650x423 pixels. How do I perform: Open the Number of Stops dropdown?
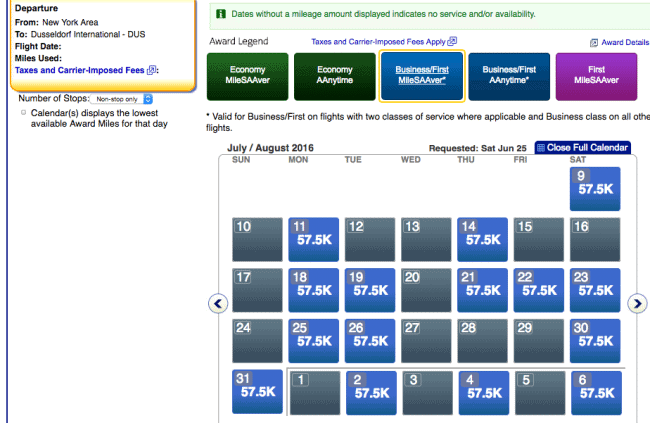pyautogui.click(x=121, y=99)
